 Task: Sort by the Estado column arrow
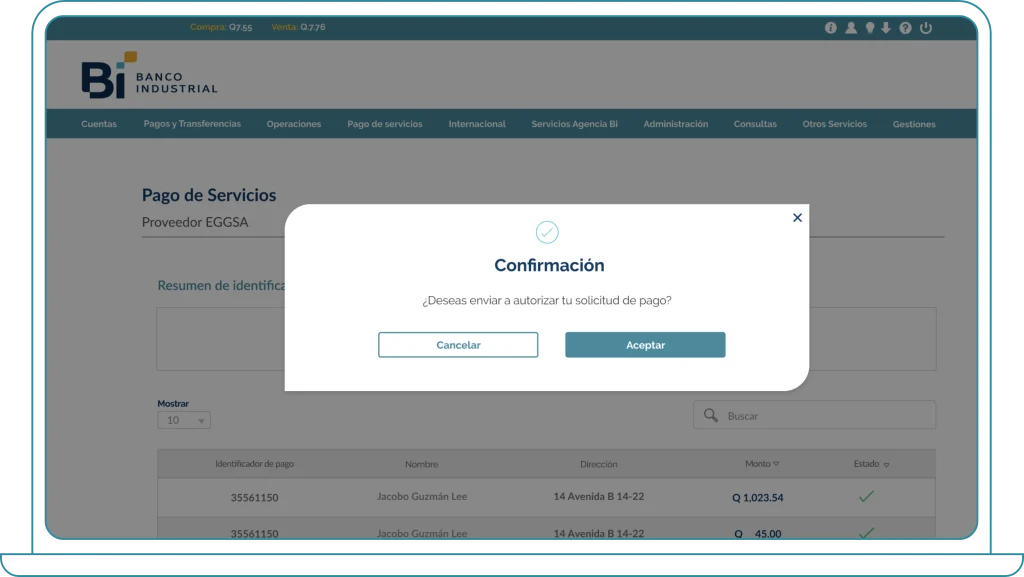(886, 464)
